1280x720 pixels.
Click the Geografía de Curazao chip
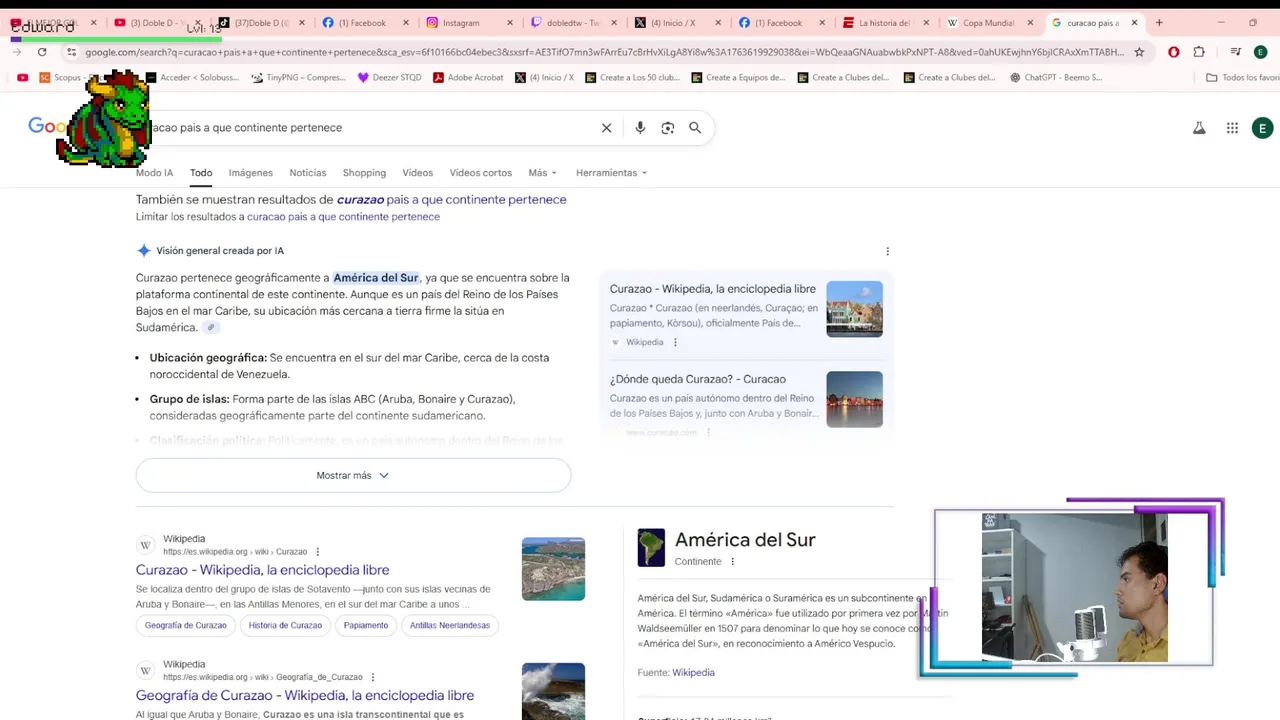pyautogui.click(x=185, y=625)
